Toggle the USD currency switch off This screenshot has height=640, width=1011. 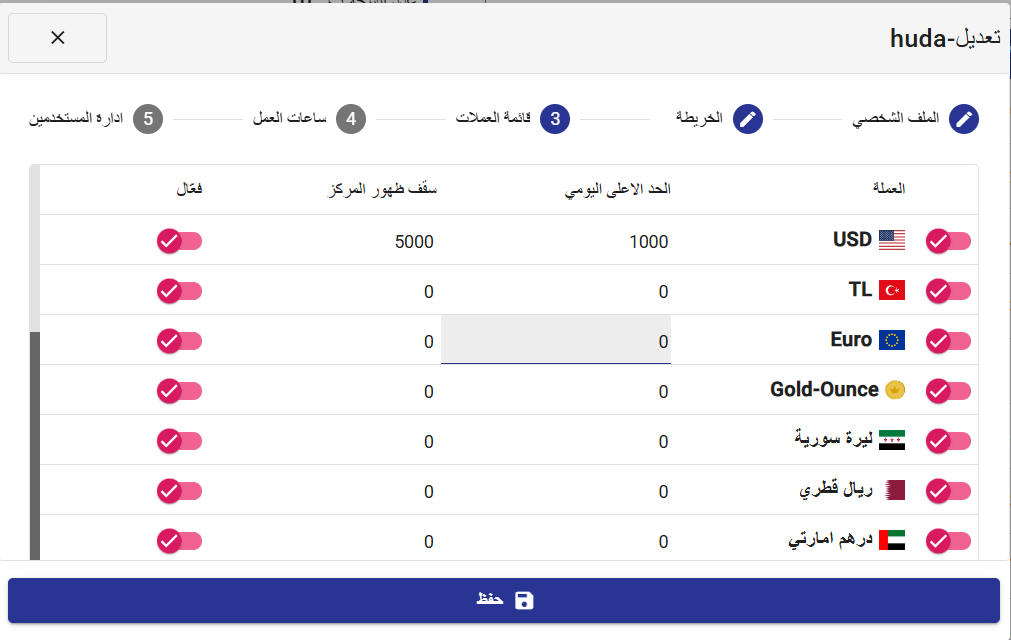tap(948, 241)
